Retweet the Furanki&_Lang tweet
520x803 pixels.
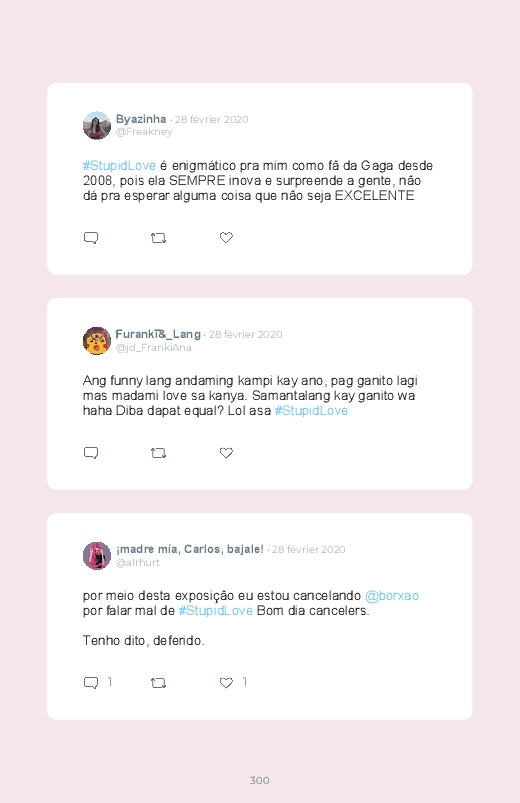point(158,453)
